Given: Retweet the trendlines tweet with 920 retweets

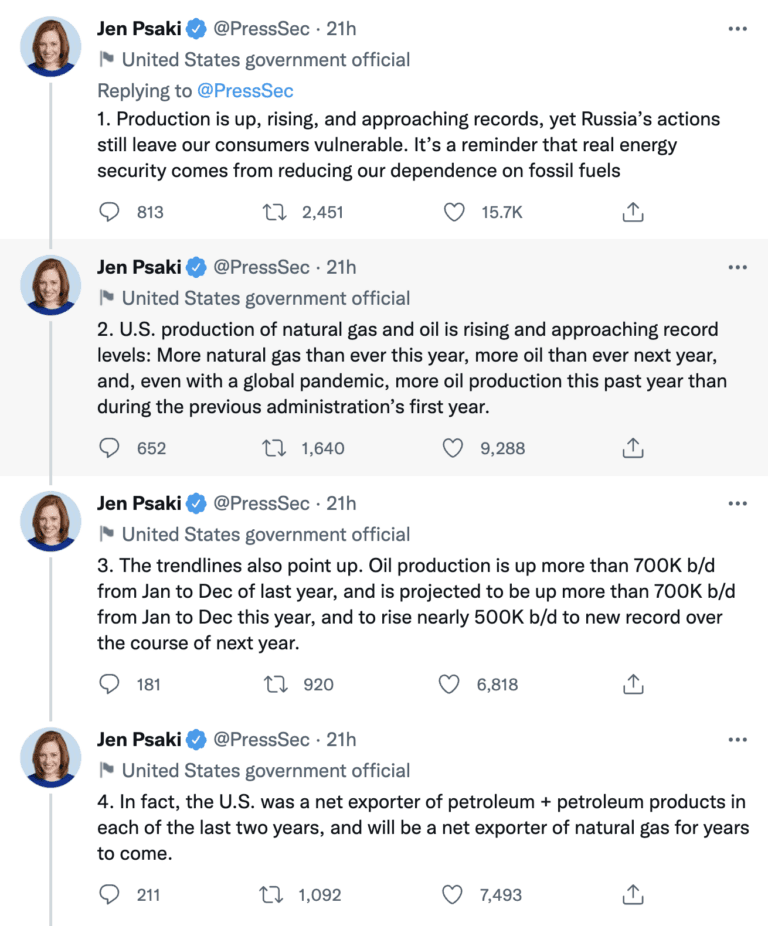Looking at the screenshot, I should click(x=274, y=685).
